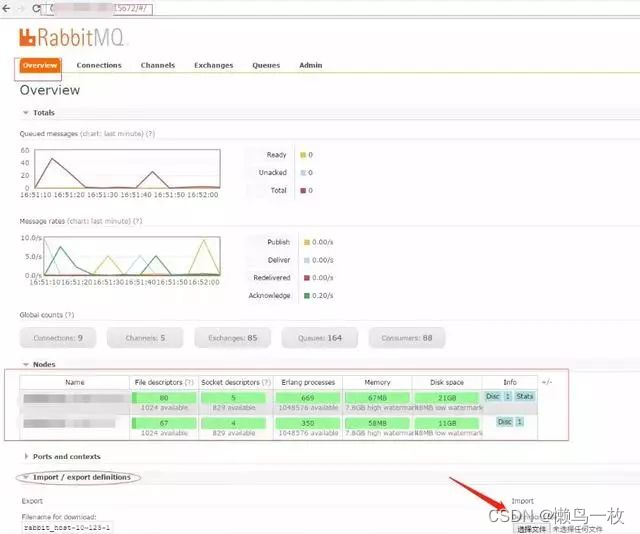
Task: Click the Acknowledge rate value 0.20/s
Action: [323, 296]
